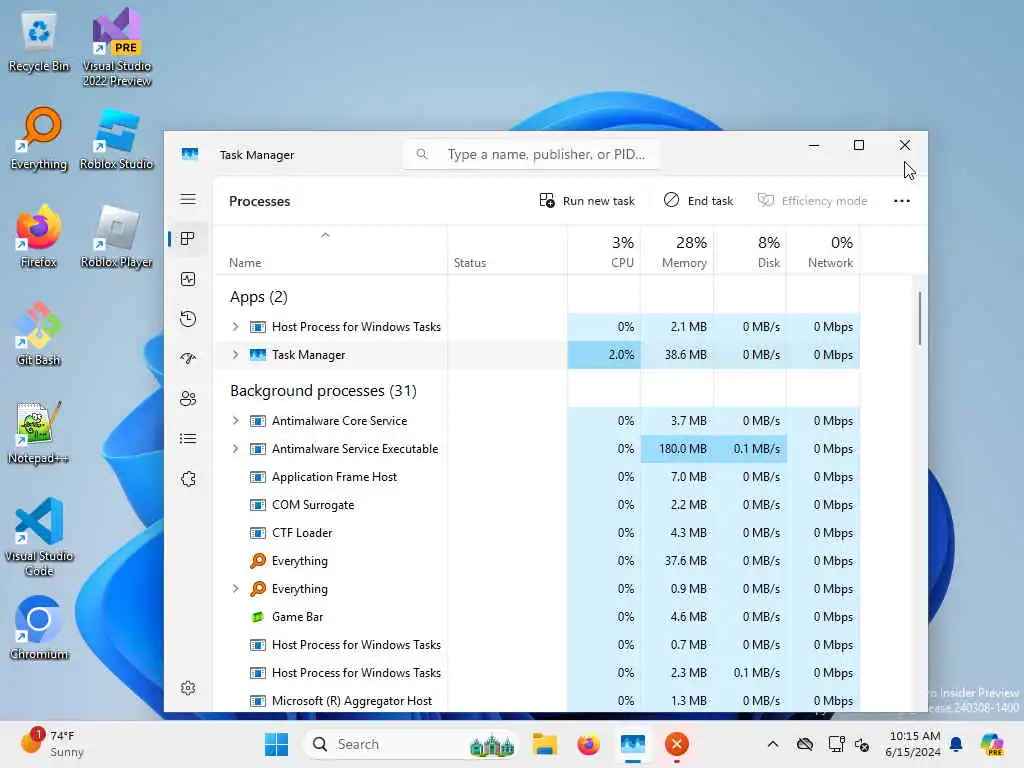The width and height of the screenshot is (1024, 768).
Task: Click the Game Bar green icon
Action: [257, 616]
